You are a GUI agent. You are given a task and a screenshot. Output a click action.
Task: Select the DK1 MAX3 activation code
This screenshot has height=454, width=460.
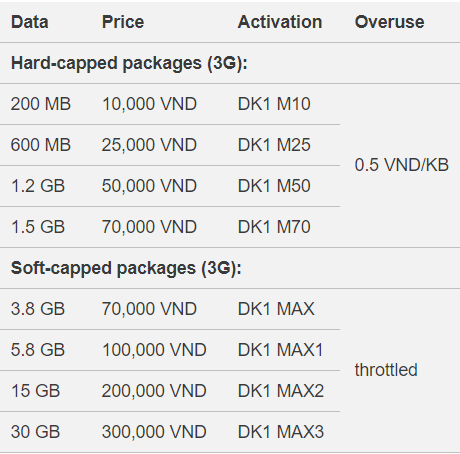[281, 432]
